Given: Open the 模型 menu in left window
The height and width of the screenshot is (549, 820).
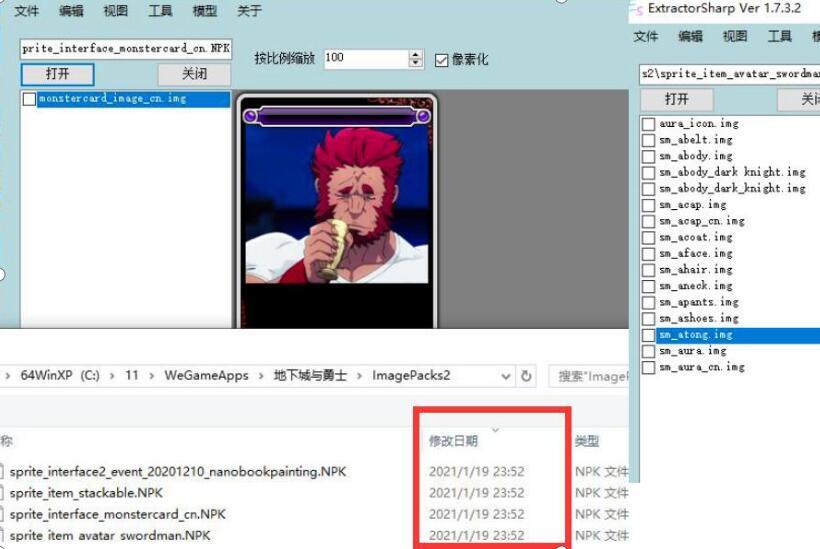Looking at the screenshot, I should click(204, 10).
